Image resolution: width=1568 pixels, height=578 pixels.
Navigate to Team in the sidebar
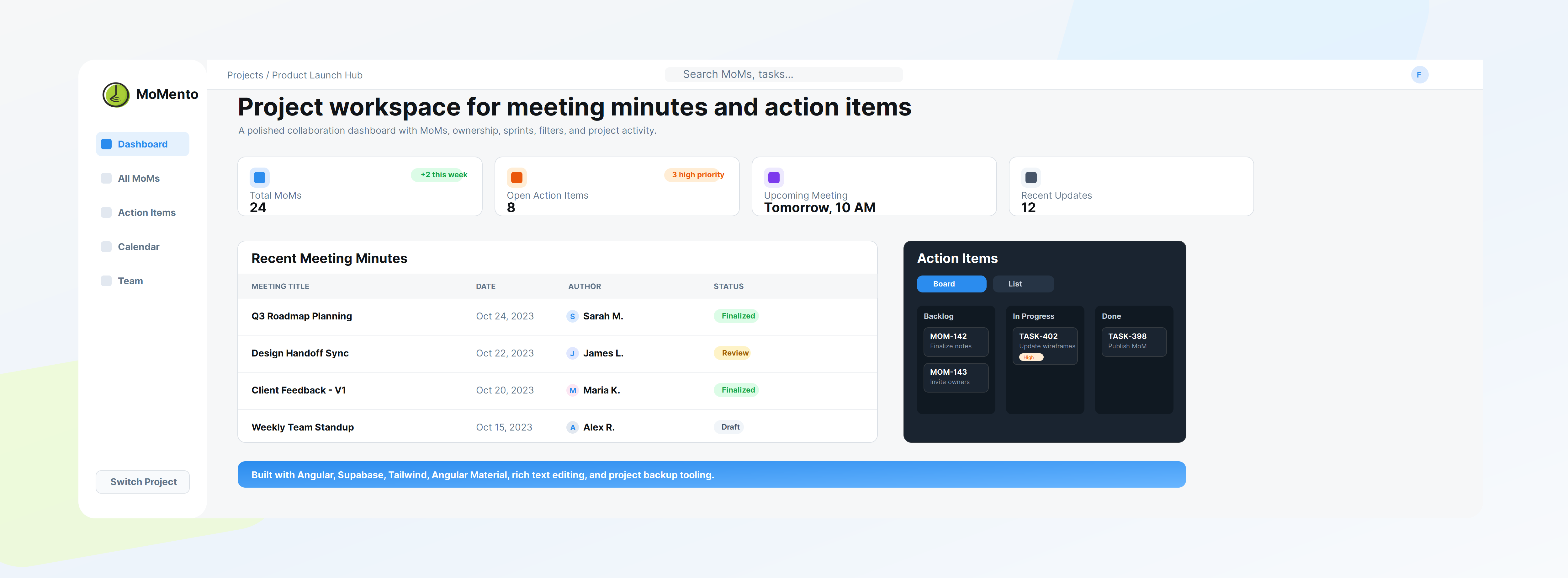pyautogui.click(x=130, y=281)
